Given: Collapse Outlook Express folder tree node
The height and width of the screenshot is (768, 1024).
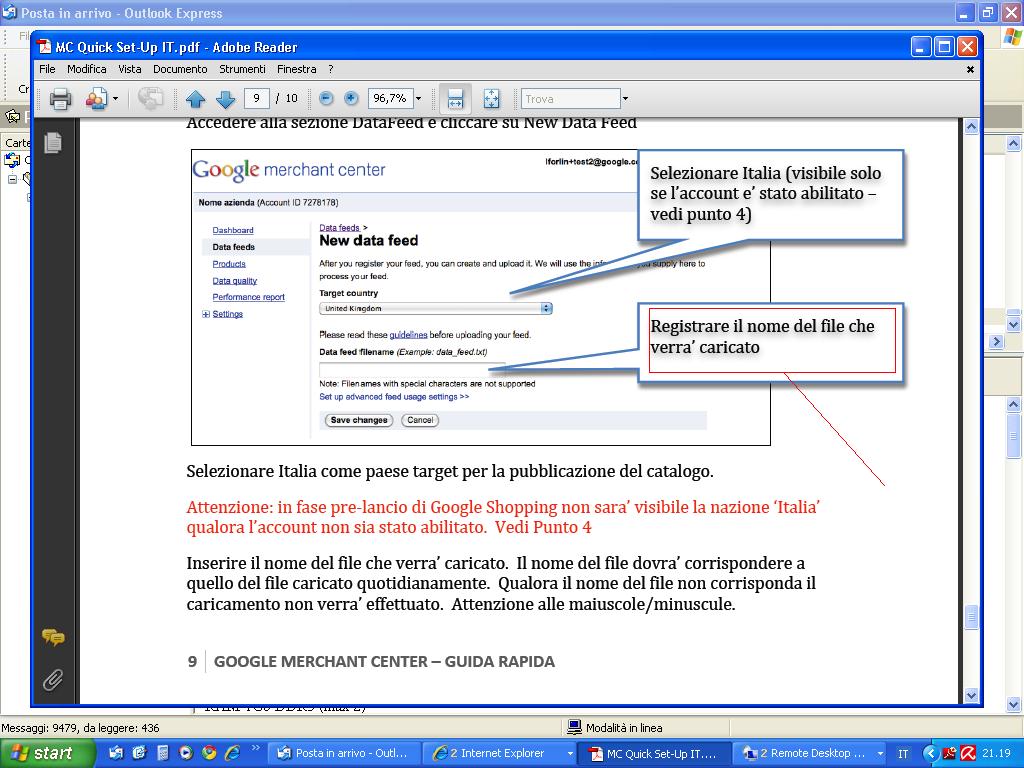Looking at the screenshot, I should coord(12,179).
